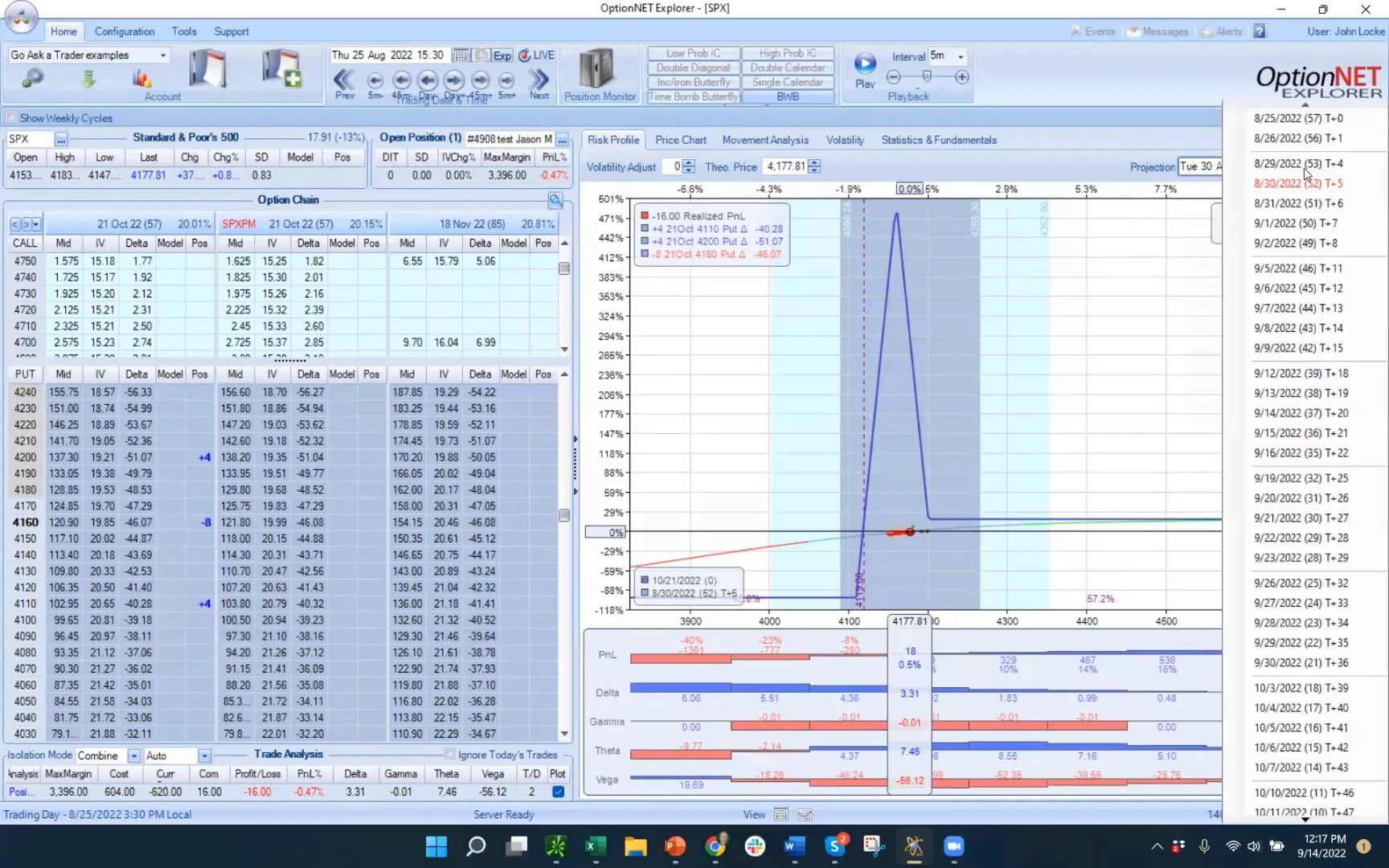The height and width of the screenshot is (868, 1389).
Task: Open the option chain expiration selector arrow
Action: point(36,224)
